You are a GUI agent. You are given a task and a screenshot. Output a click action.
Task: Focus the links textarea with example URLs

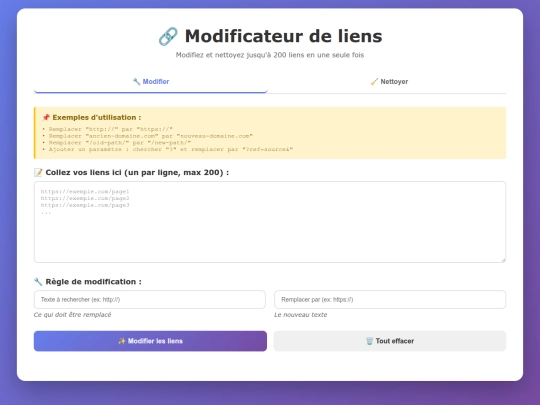(270, 222)
